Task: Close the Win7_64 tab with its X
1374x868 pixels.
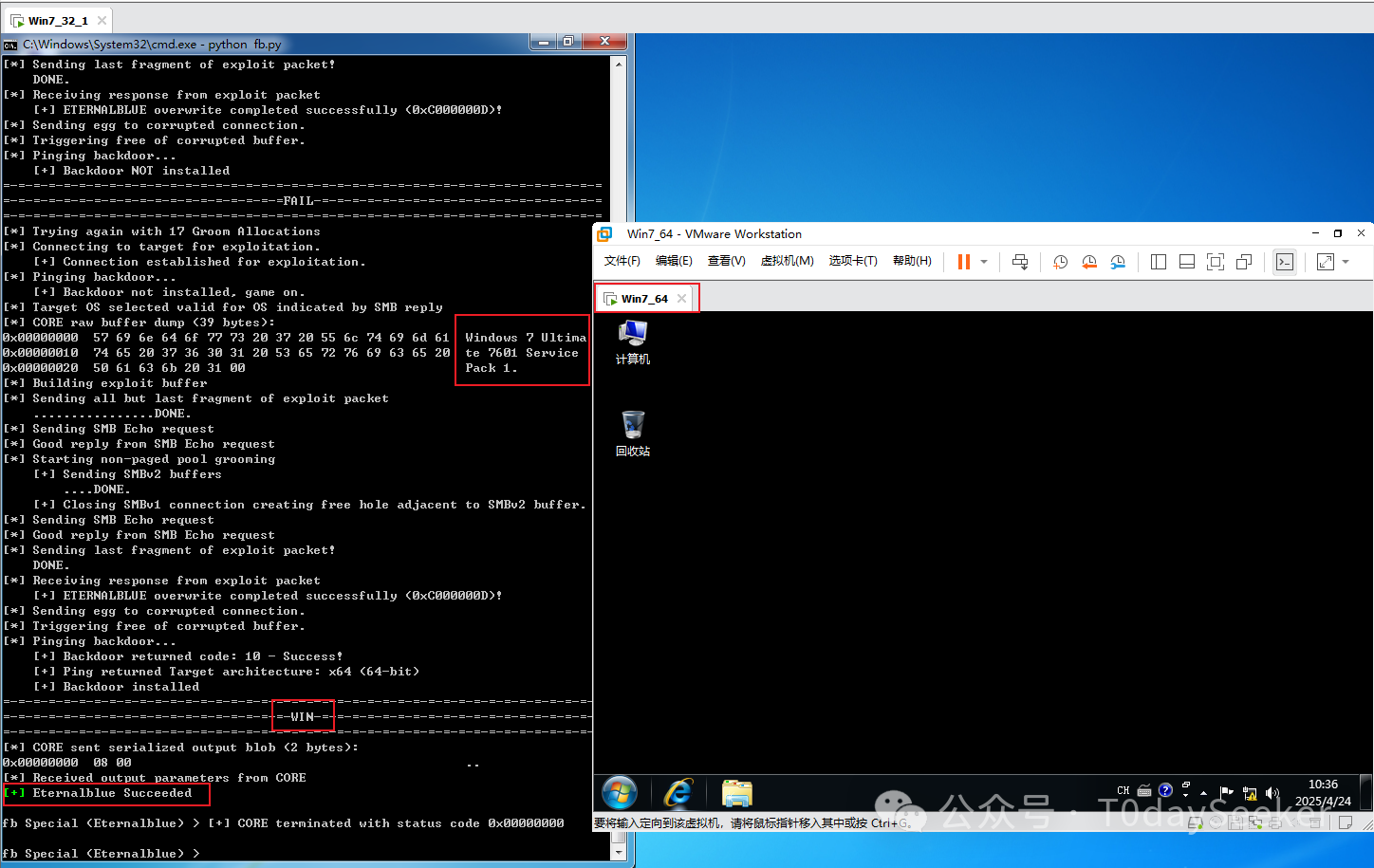Action: (x=681, y=299)
